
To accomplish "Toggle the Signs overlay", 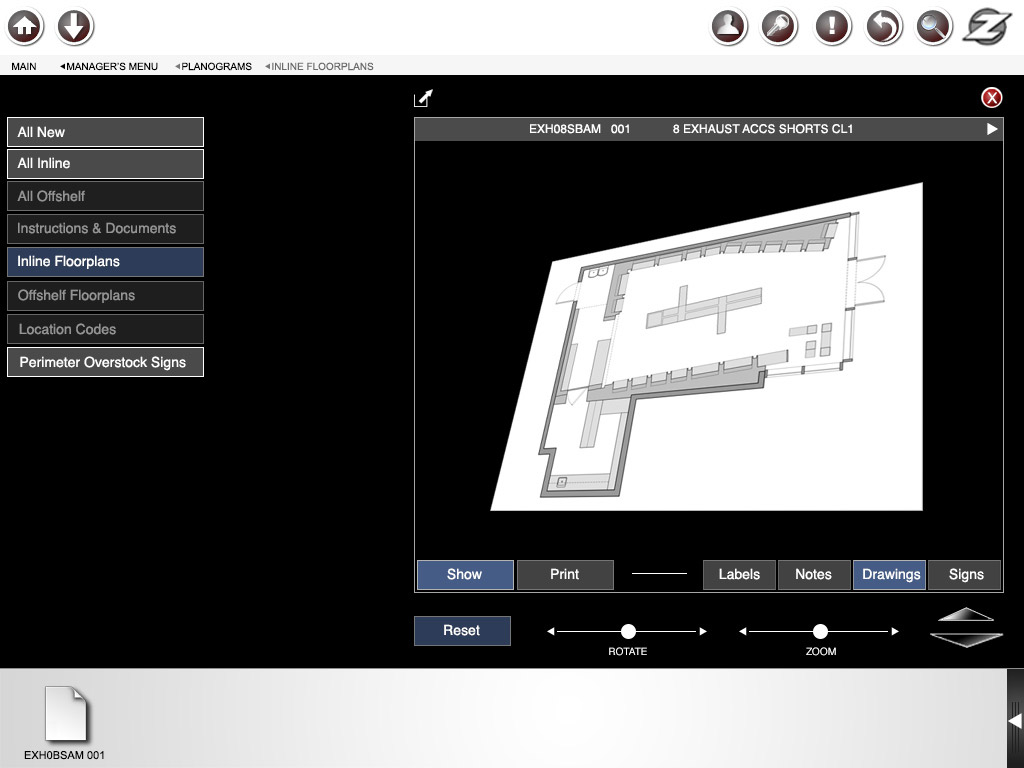I will pos(965,575).
